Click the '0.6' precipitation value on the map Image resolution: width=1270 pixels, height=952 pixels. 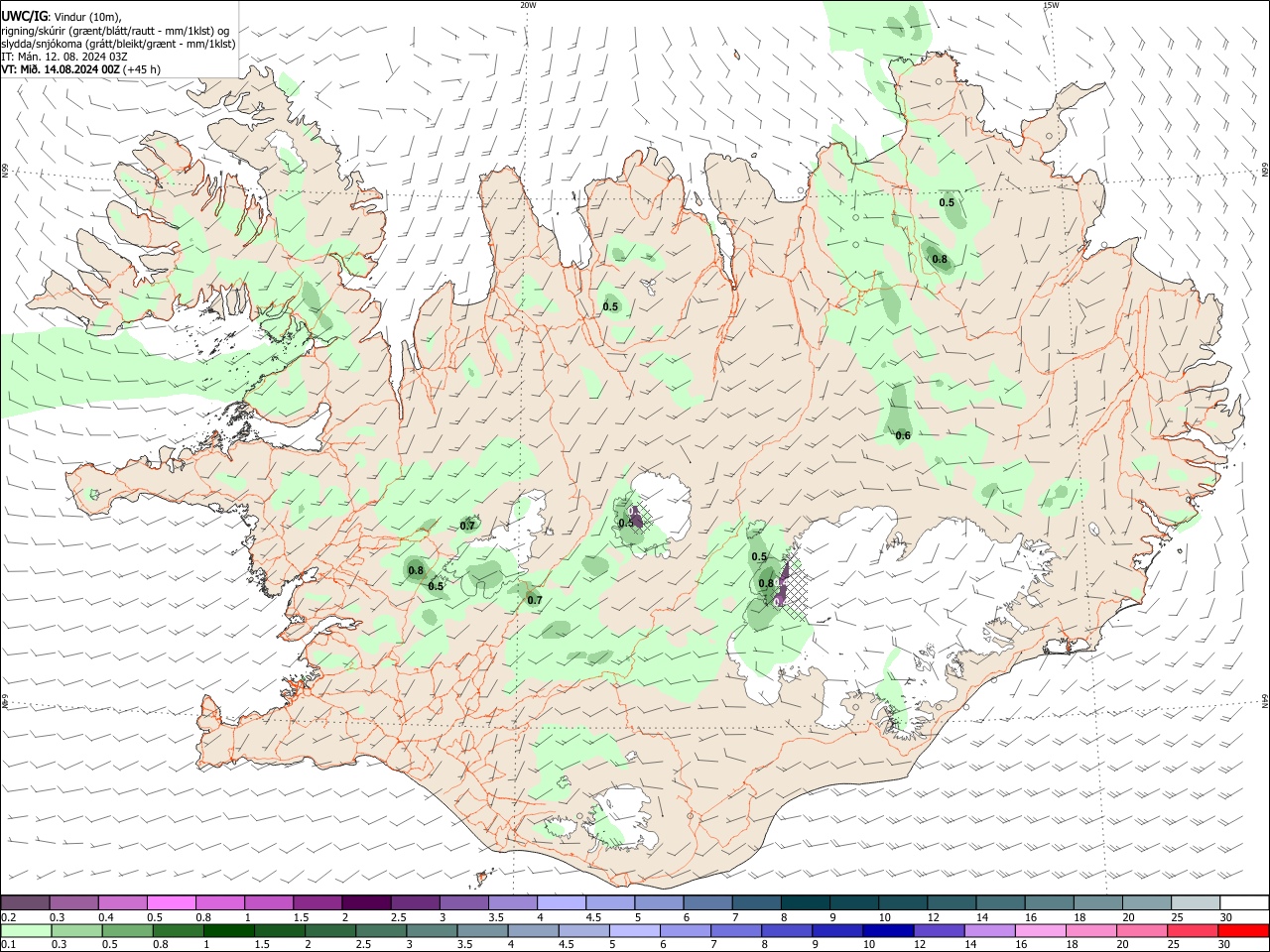903,435
